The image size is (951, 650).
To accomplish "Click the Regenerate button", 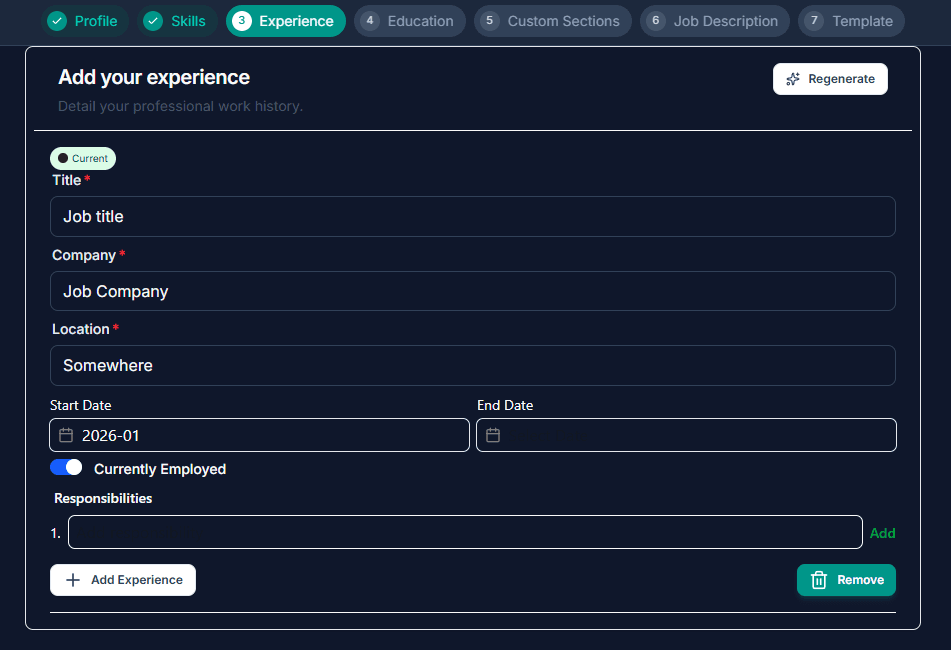I will (830, 79).
